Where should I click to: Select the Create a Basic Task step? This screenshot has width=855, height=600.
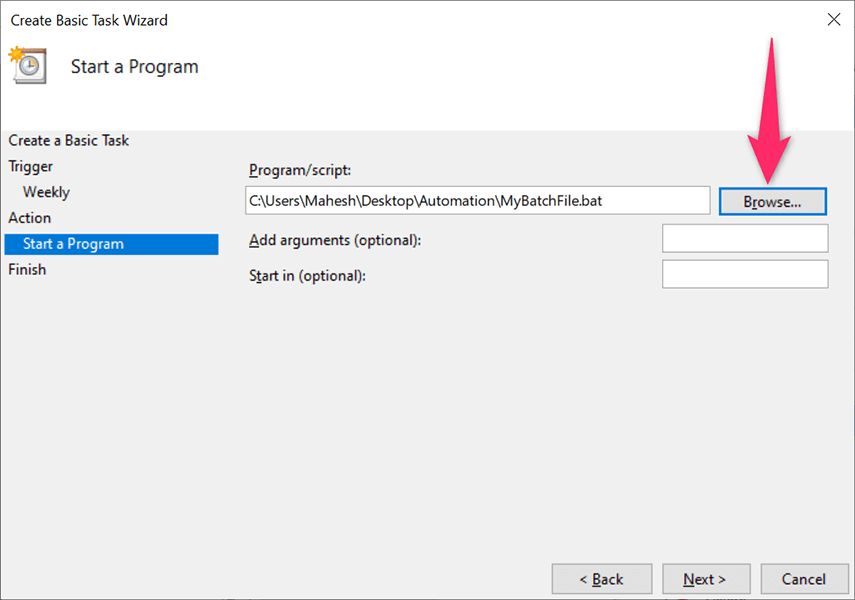69,141
